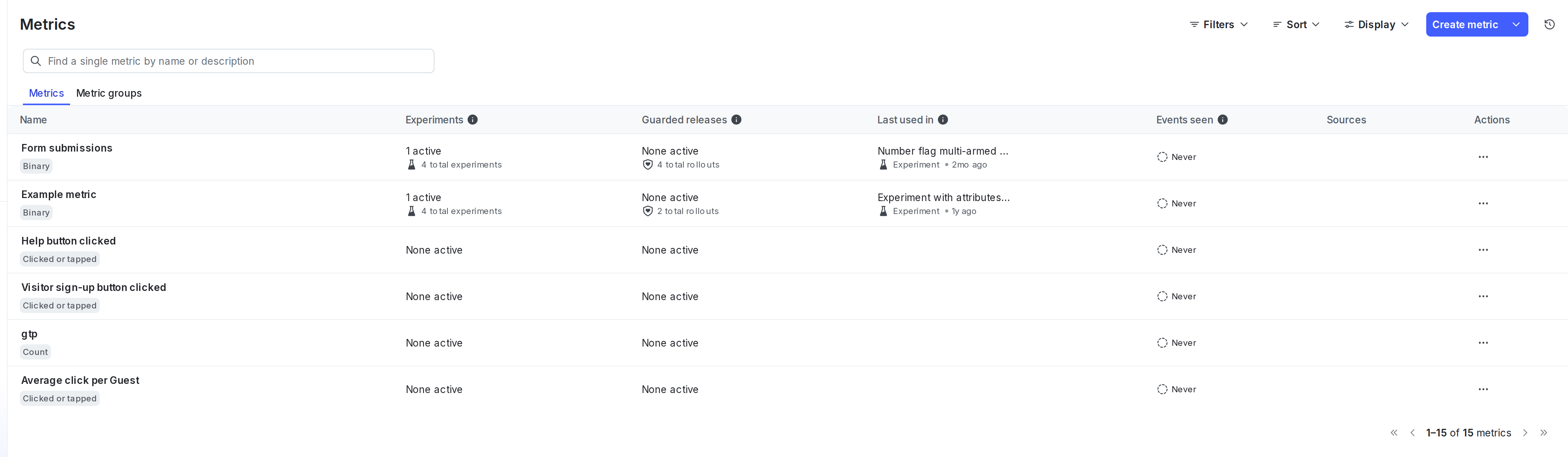This screenshot has width=1568, height=457.
Task: Click info icon beside Experiments header
Action: [473, 119]
